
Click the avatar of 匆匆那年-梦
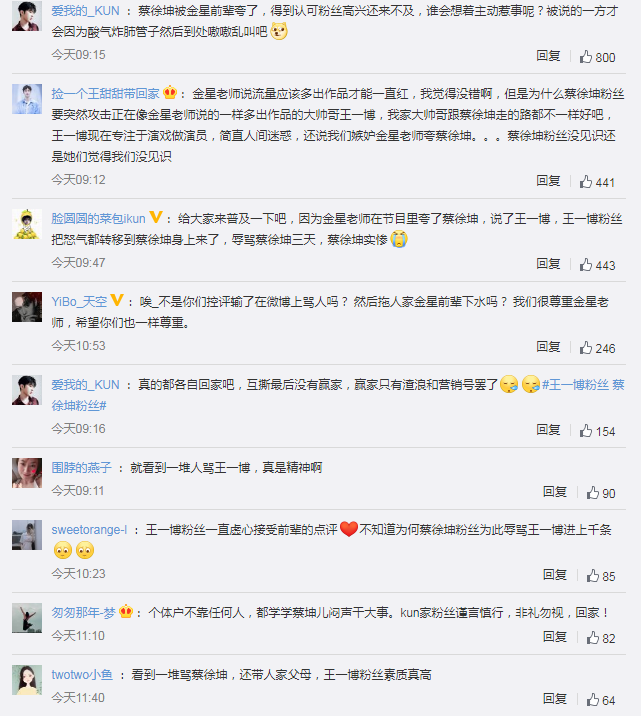25,618
